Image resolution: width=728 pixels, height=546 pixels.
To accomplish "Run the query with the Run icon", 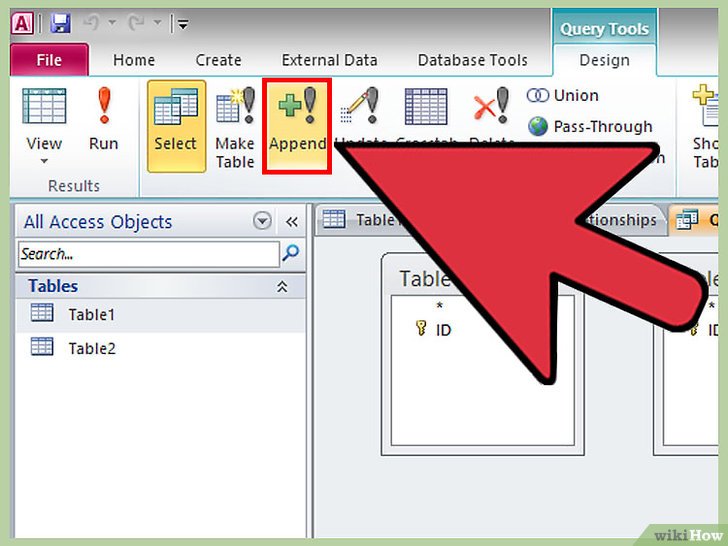I will point(104,106).
